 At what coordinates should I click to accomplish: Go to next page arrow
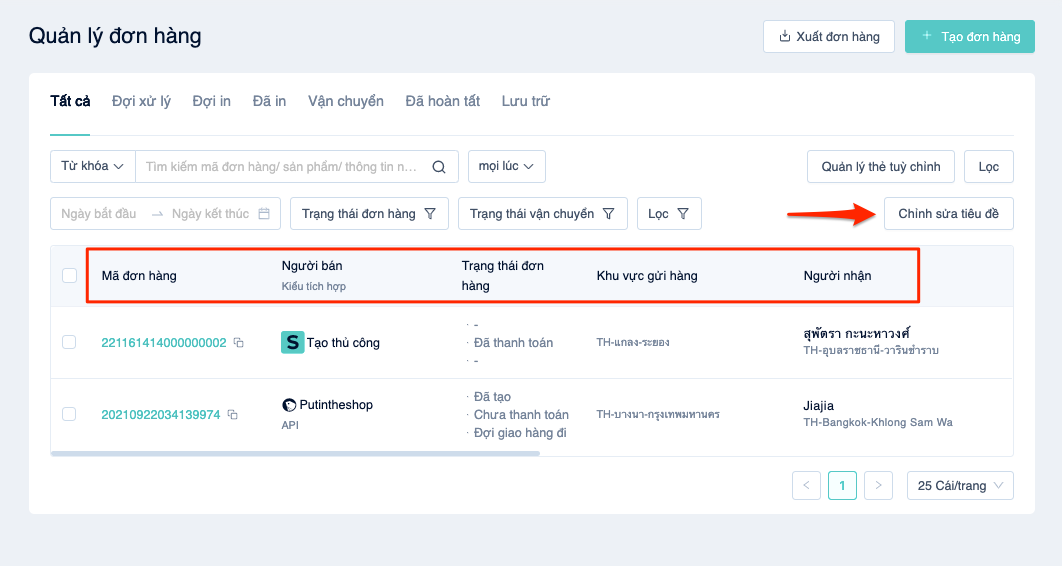click(x=878, y=485)
